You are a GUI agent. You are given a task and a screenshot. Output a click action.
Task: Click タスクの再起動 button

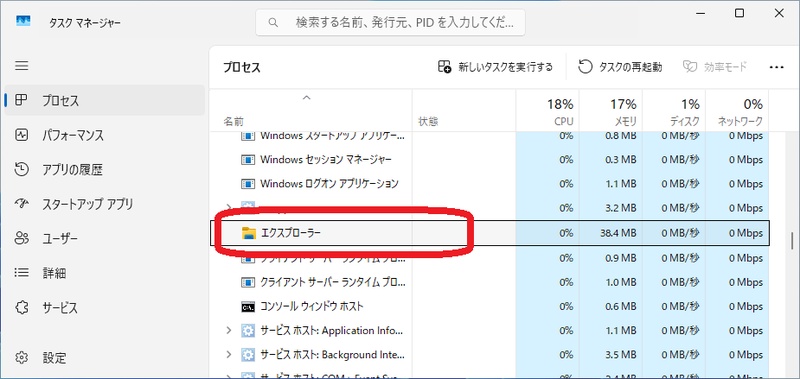click(620, 67)
